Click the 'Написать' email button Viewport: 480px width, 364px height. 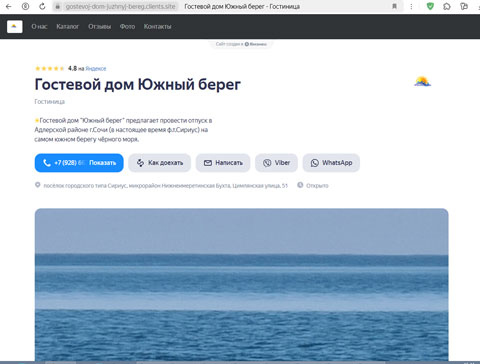(x=223, y=163)
